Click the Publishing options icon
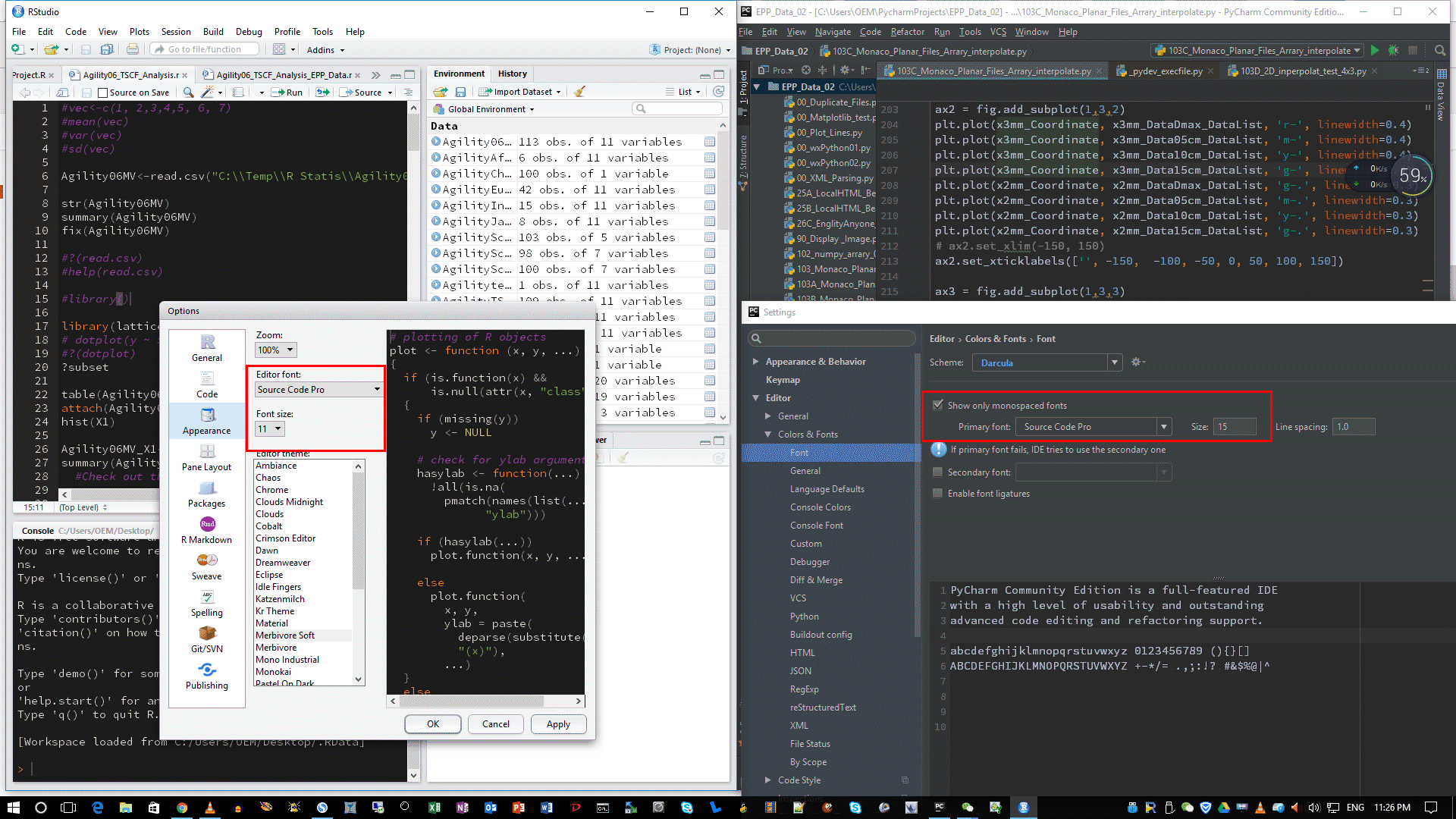Image resolution: width=1456 pixels, height=819 pixels. (207, 670)
